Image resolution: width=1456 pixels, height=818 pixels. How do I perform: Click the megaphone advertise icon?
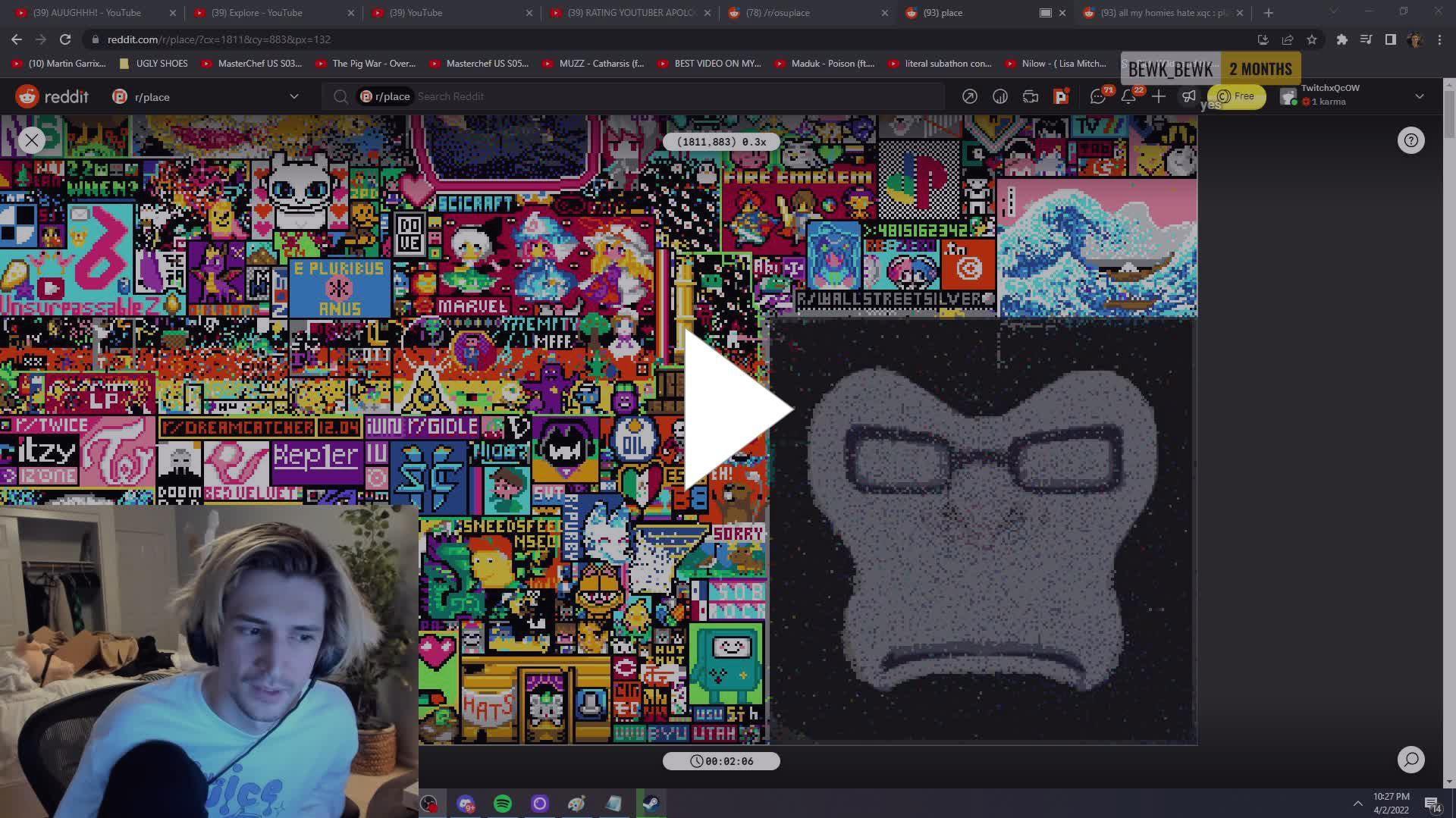pyautogui.click(x=1188, y=96)
